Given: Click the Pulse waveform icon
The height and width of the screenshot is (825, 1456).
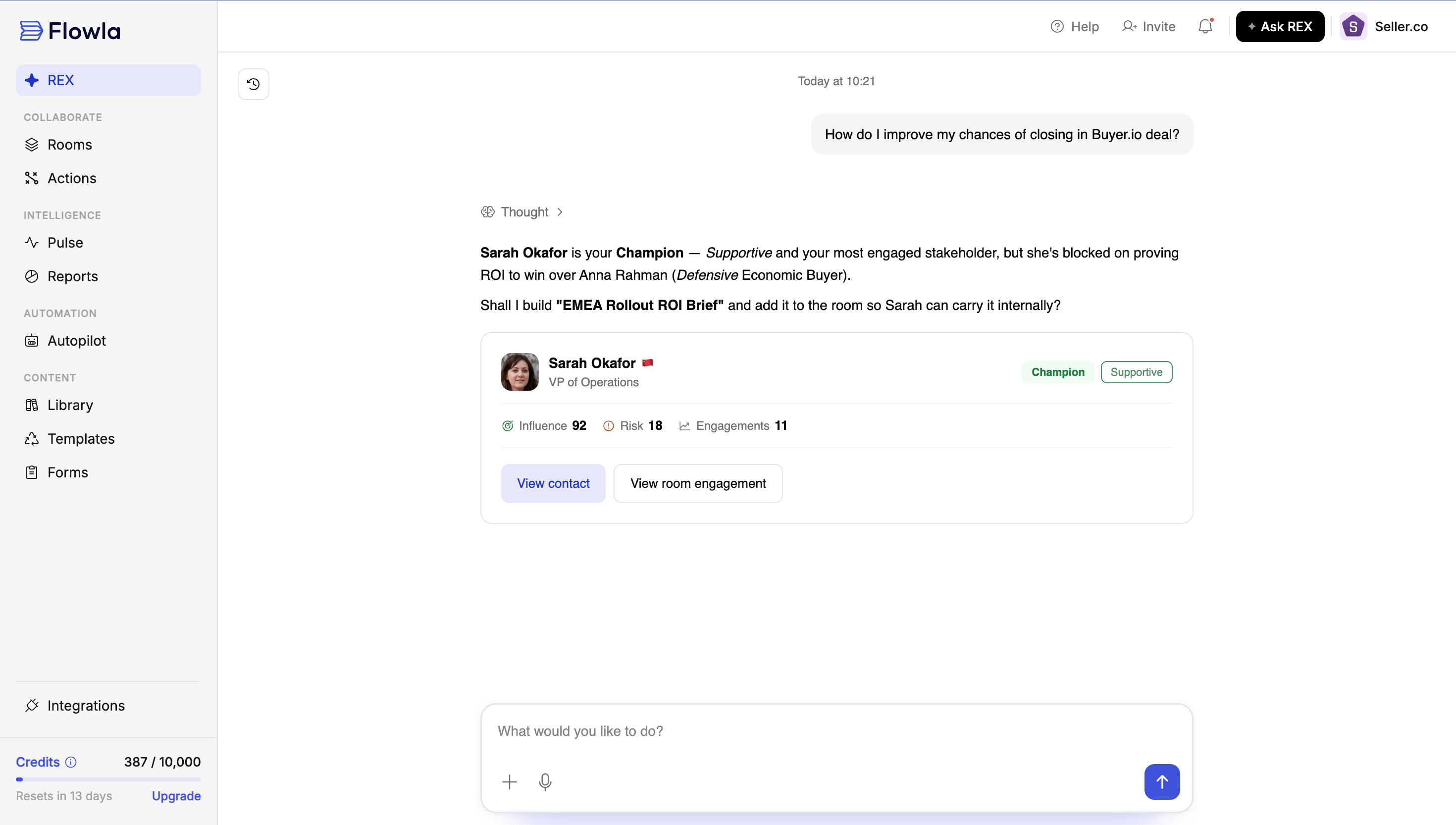Looking at the screenshot, I should pos(32,243).
